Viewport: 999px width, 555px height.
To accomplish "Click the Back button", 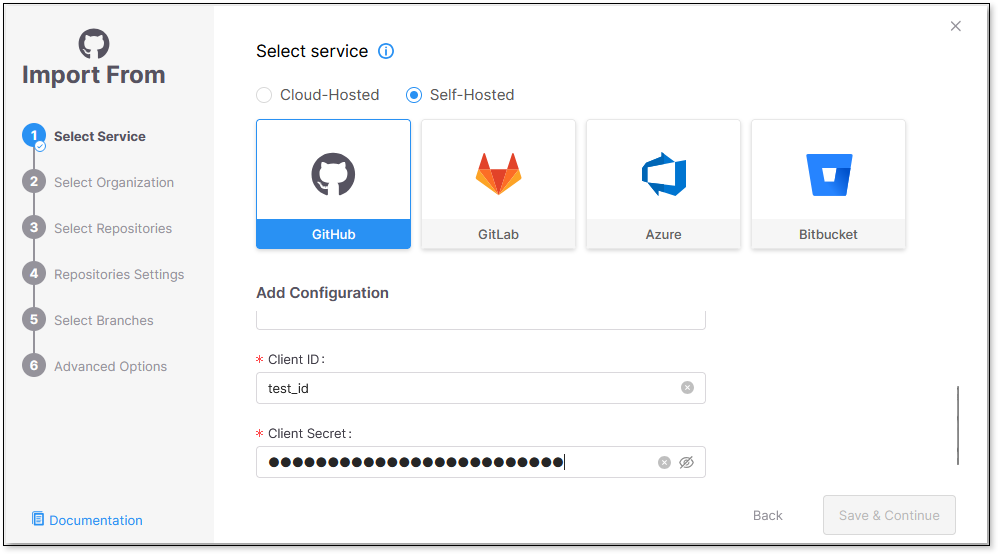I will tap(768, 515).
